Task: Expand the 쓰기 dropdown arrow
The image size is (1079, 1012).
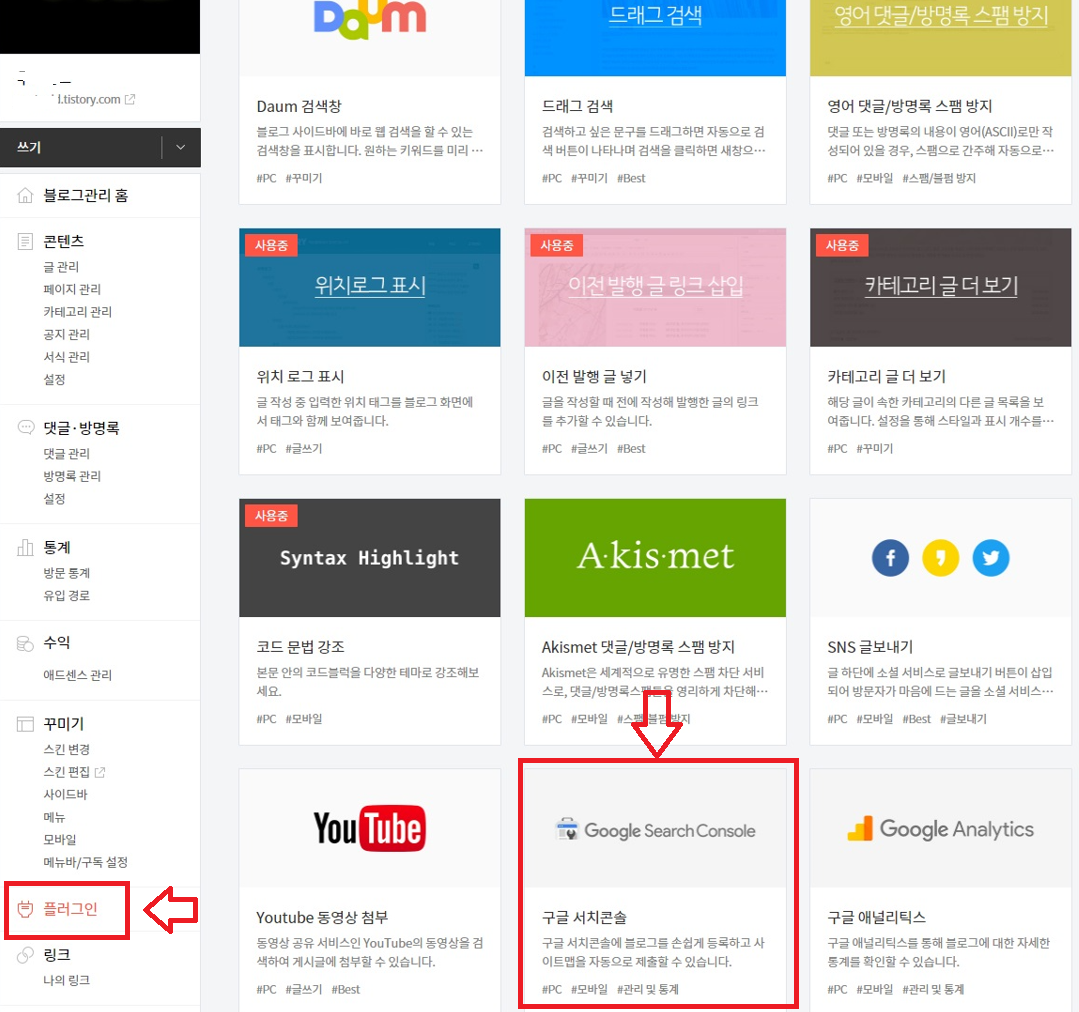Action: (x=180, y=147)
